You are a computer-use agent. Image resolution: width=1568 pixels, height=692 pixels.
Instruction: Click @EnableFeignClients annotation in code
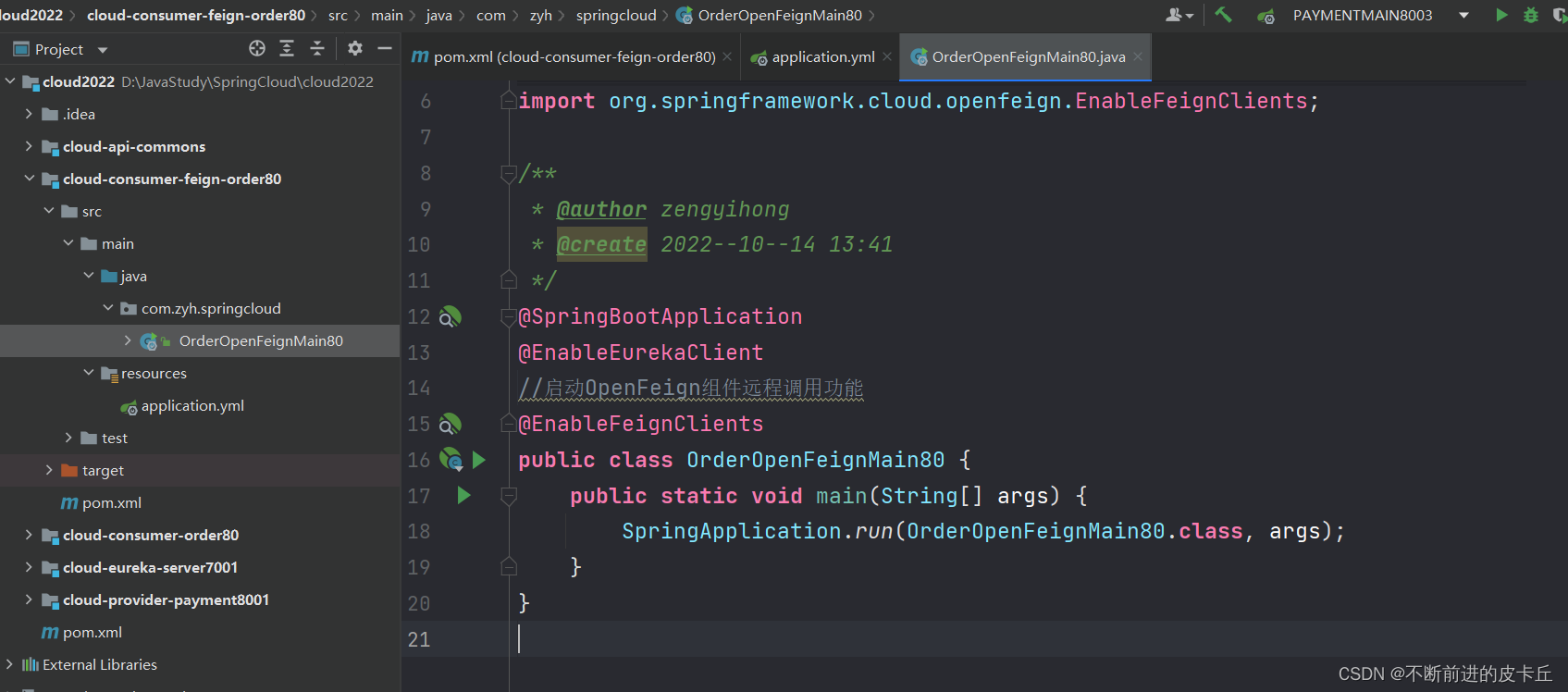tap(640, 424)
